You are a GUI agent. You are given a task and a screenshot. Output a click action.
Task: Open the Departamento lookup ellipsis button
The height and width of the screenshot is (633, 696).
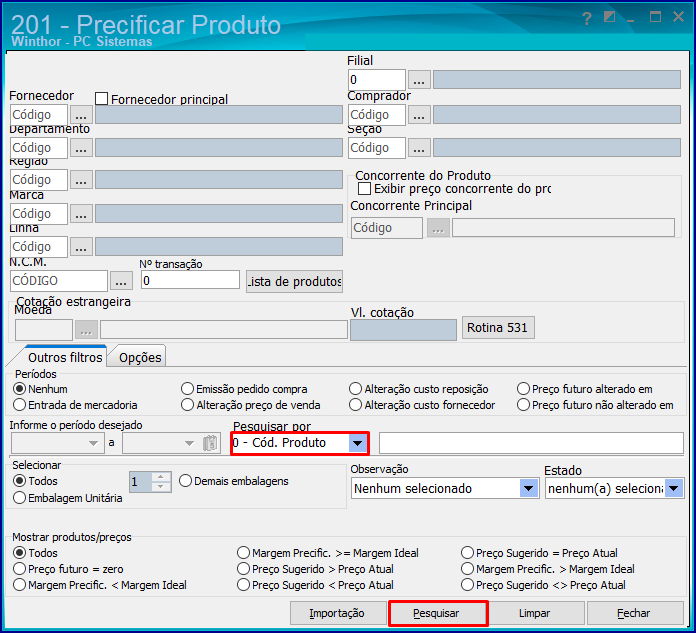click(81, 148)
